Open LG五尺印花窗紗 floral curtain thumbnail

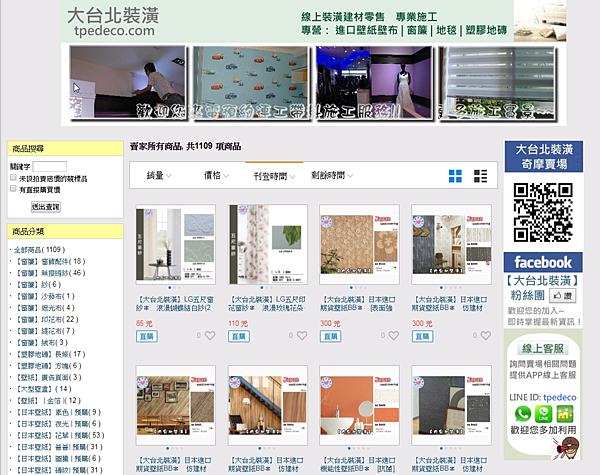267,245
